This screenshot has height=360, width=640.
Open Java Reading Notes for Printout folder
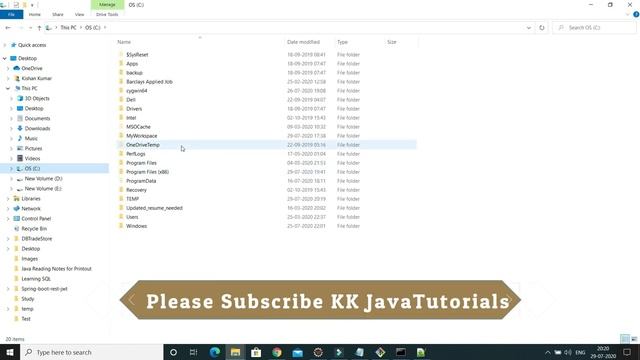[x=56, y=269]
